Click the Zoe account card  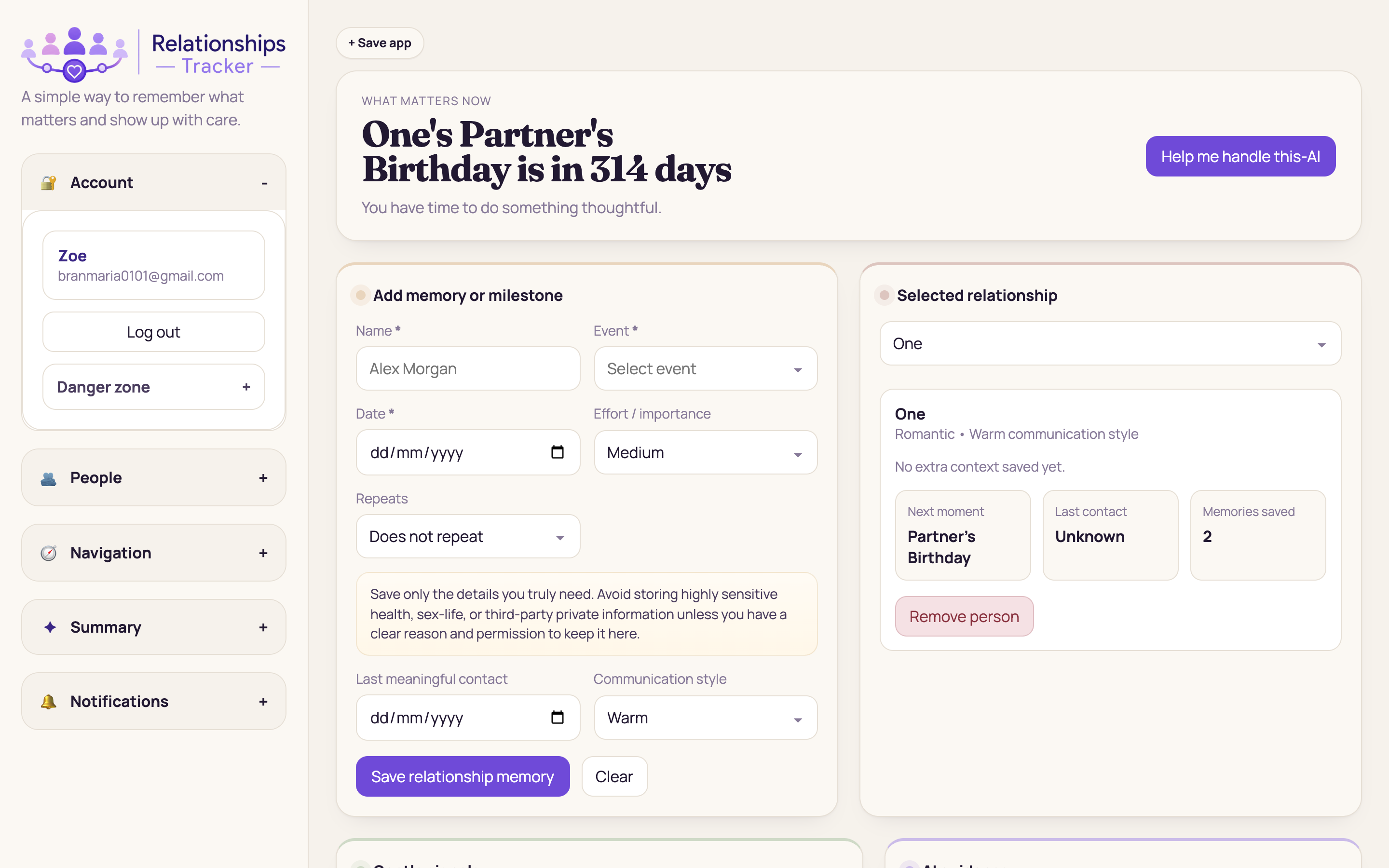tap(154, 265)
